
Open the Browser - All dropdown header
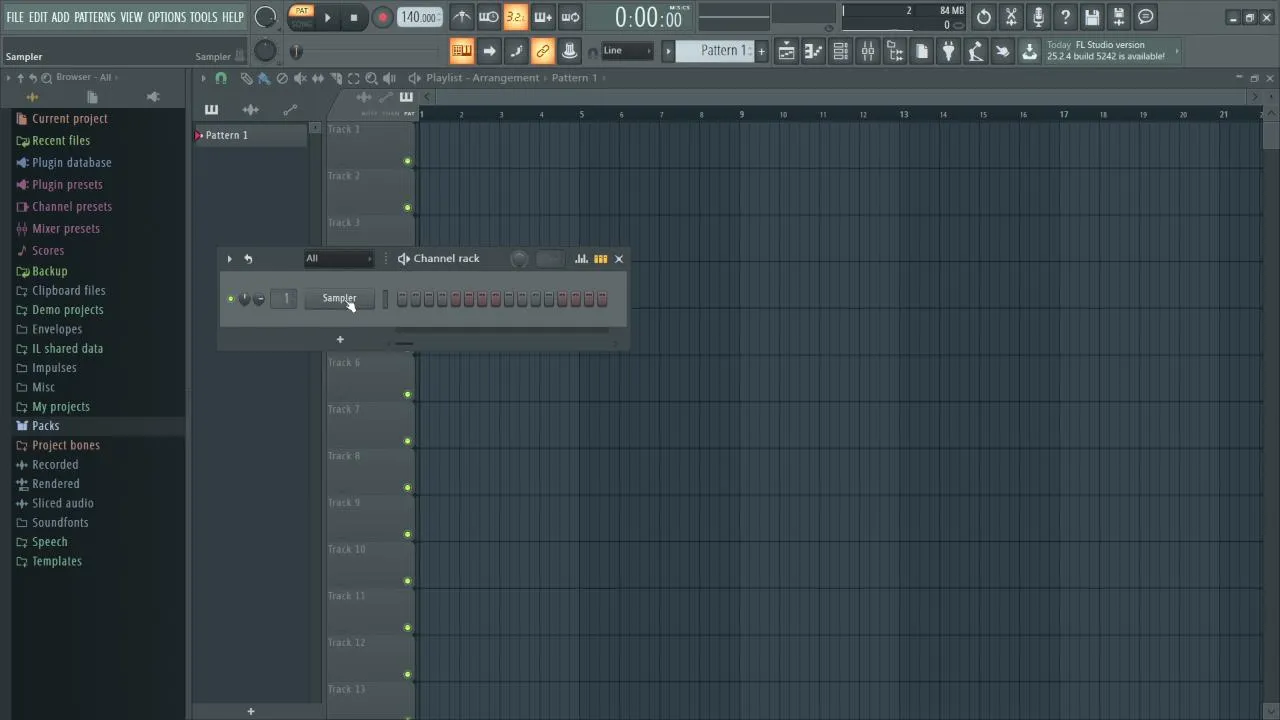pyautogui.click(x=84, y=77)
